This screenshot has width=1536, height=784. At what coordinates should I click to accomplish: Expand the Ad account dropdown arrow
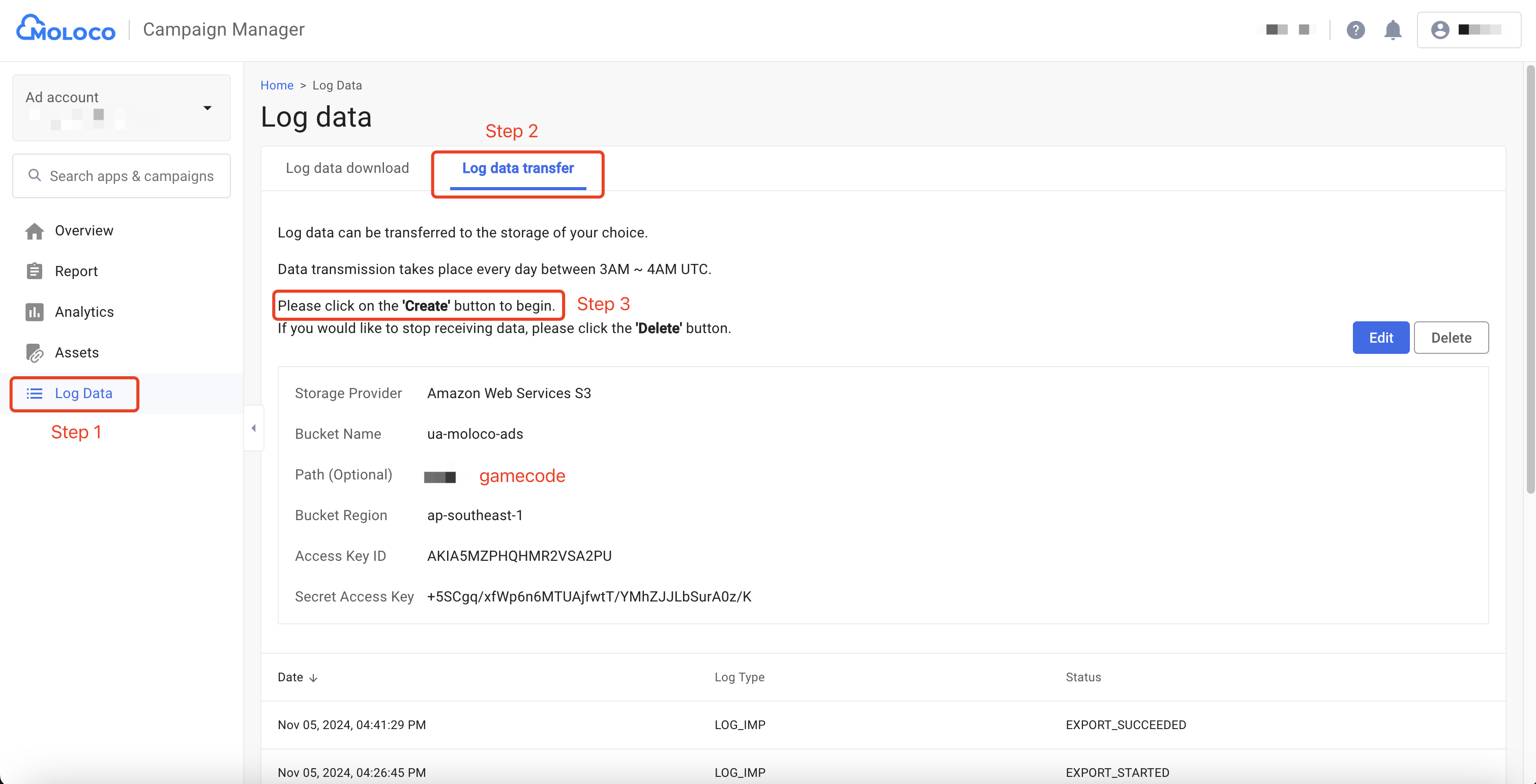[207, 108]
